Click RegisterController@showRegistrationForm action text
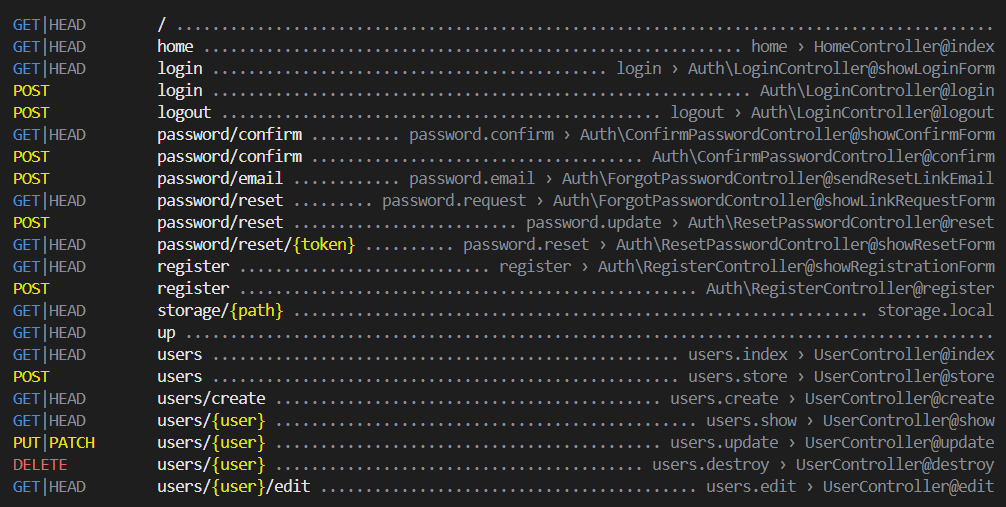1006x507 pixels. tap(796, 267)
